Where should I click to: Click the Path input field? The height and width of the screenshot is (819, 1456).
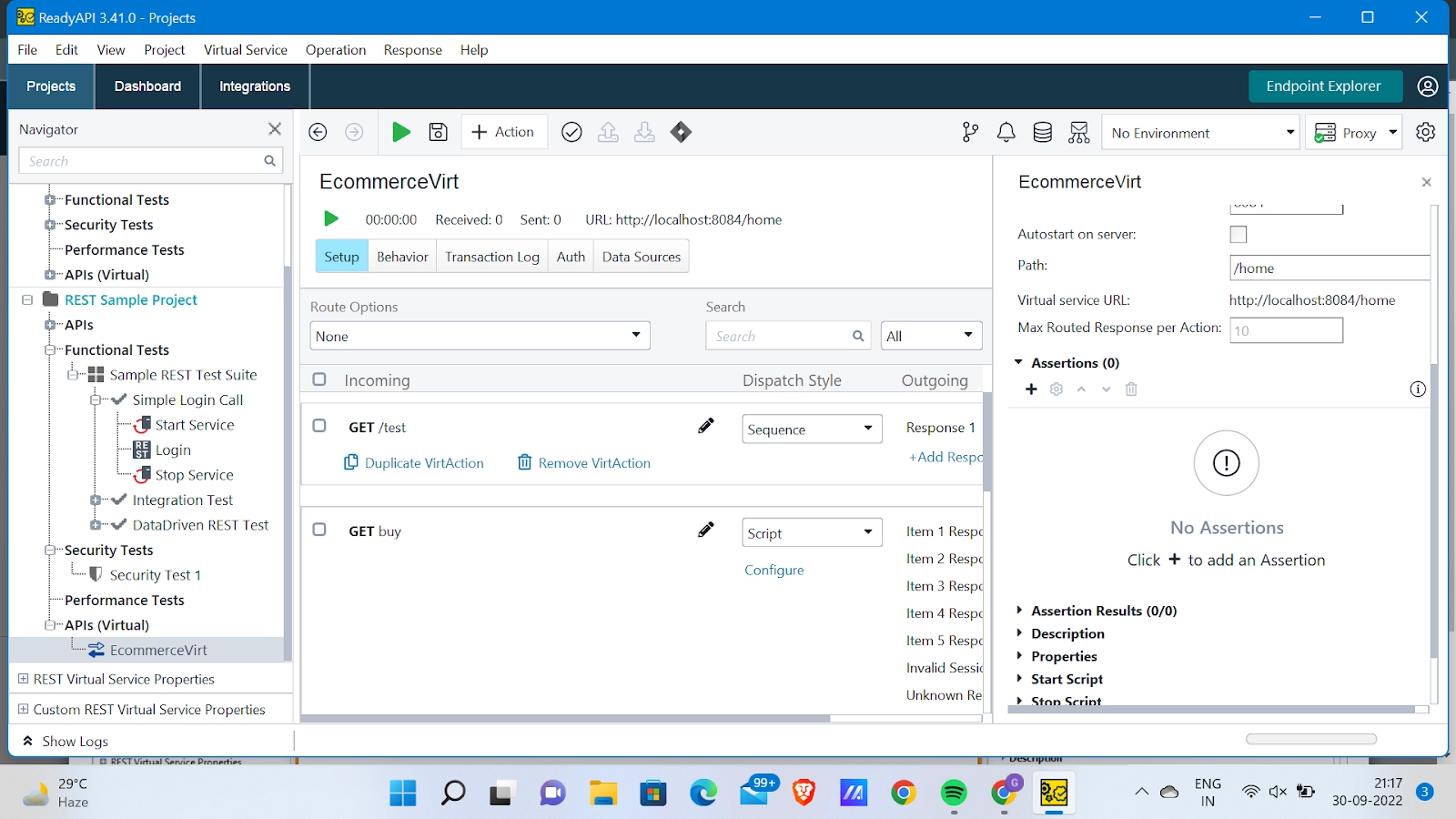(1330, 268)
